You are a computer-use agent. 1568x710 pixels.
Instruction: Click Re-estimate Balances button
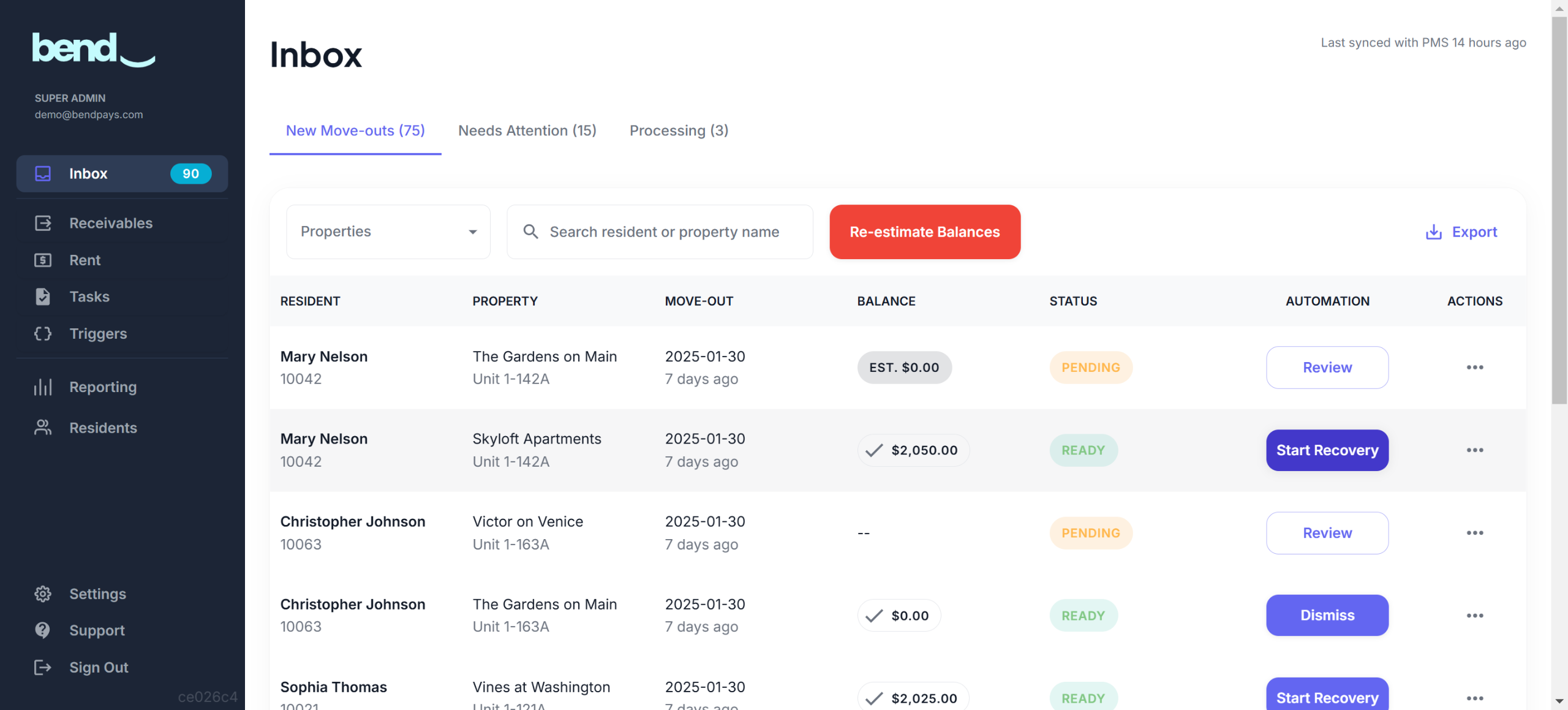coord(924,232)
